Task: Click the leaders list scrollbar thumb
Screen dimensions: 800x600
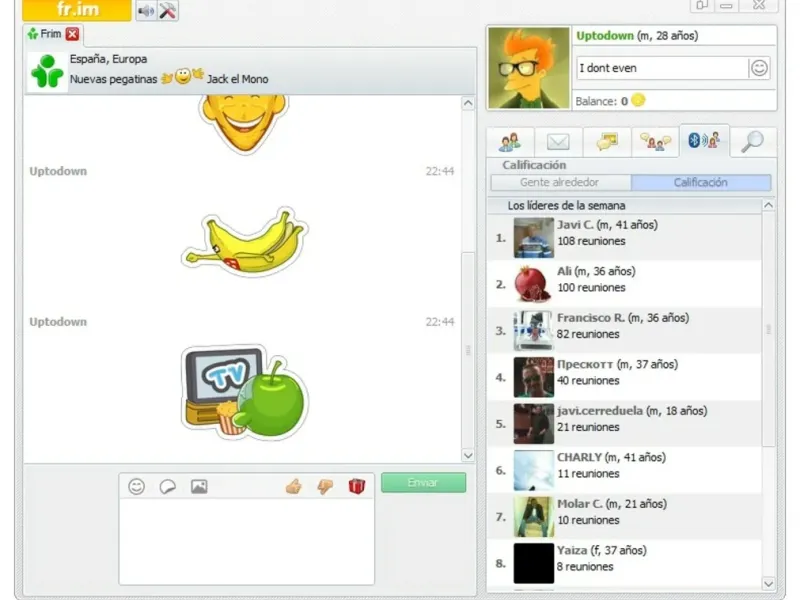Action: [x=768, y=330]
